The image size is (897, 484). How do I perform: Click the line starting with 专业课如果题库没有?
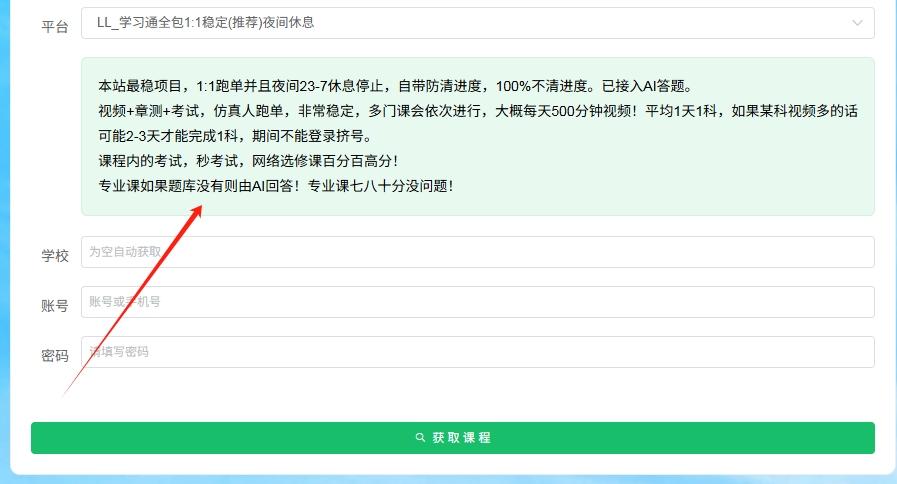275,186
